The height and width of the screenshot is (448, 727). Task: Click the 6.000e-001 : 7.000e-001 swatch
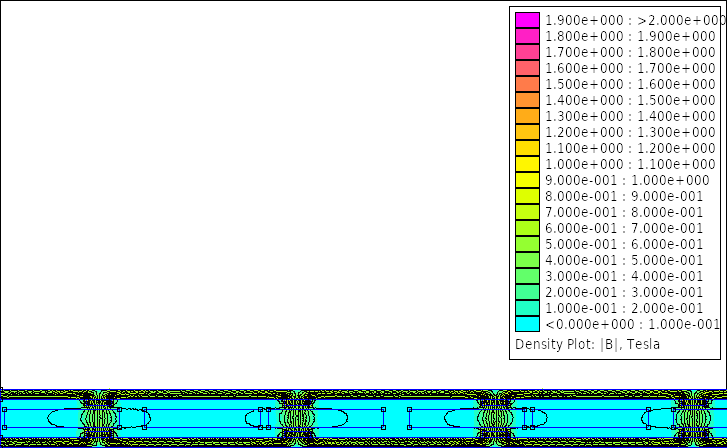click(527, 228)
